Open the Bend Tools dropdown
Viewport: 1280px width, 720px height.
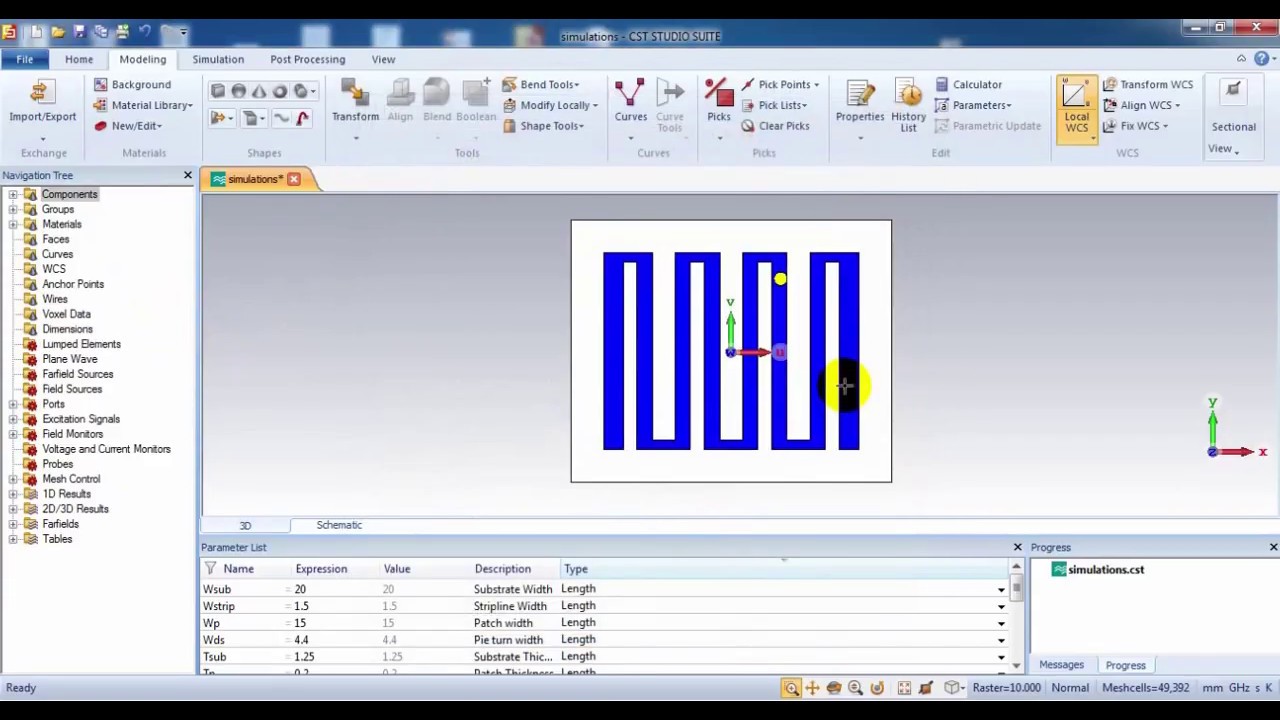pyautogui.click(x=540, y=85)
